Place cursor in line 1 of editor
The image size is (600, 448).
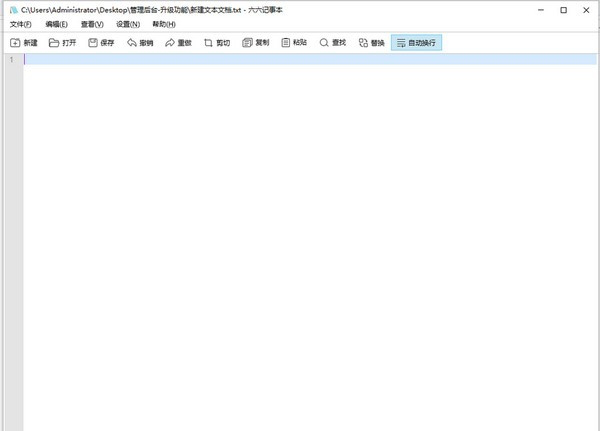(310, 59)
